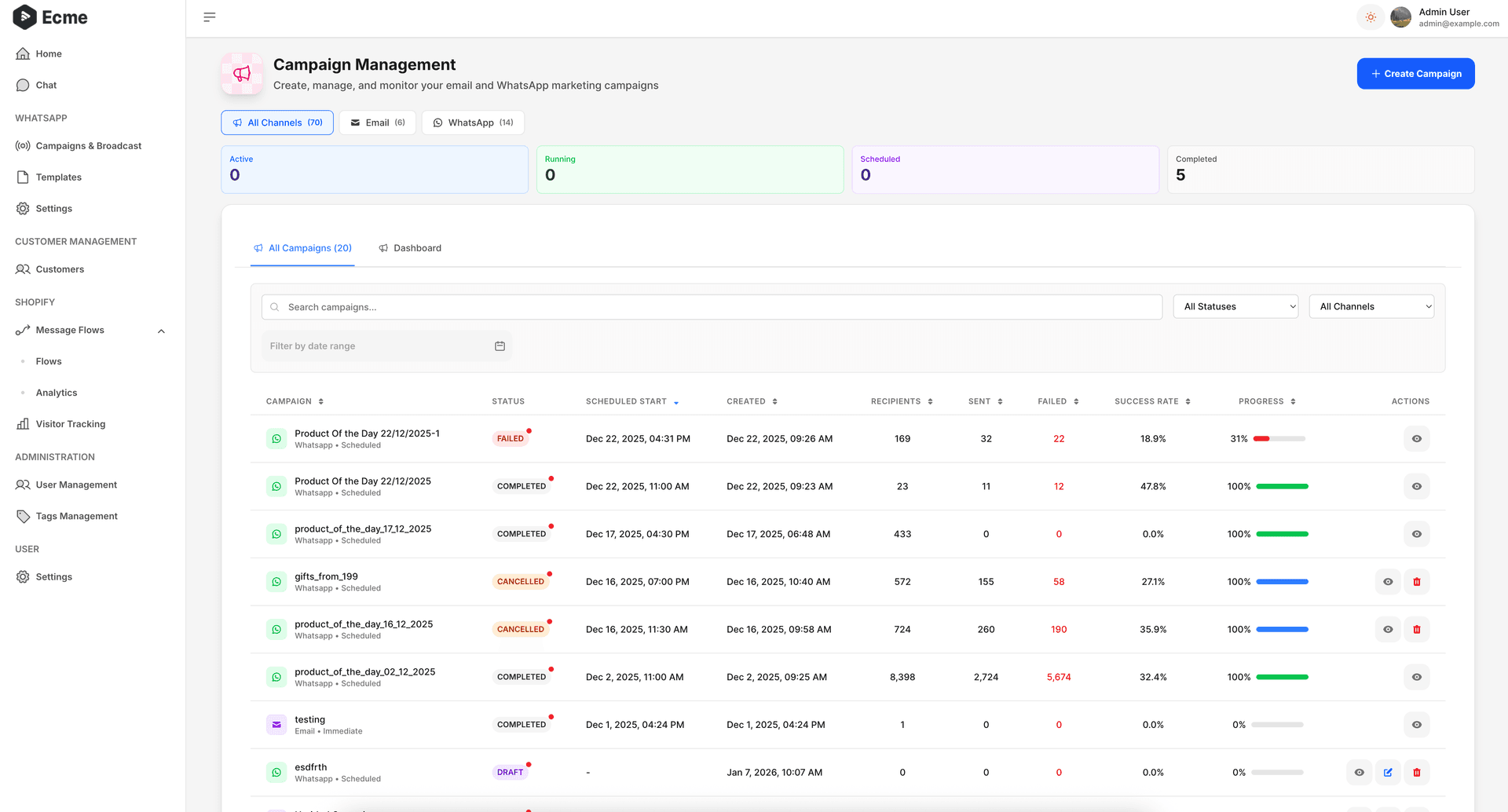Click the Create Campaign button
Viewport: 1508px width, 812px height.
[x=1415, y=73]
